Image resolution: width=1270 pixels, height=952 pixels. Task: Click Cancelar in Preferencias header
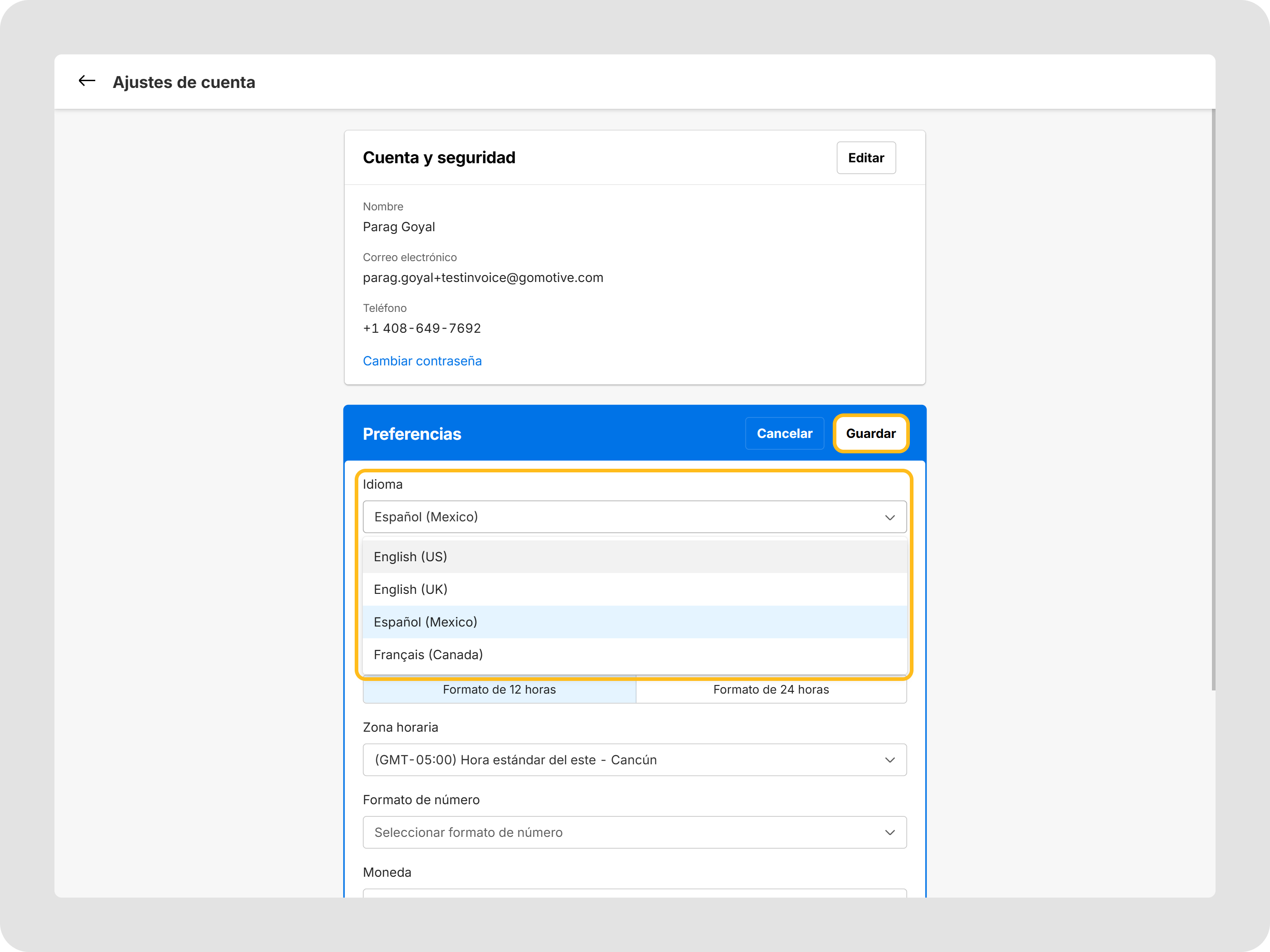tap(784, 433)
